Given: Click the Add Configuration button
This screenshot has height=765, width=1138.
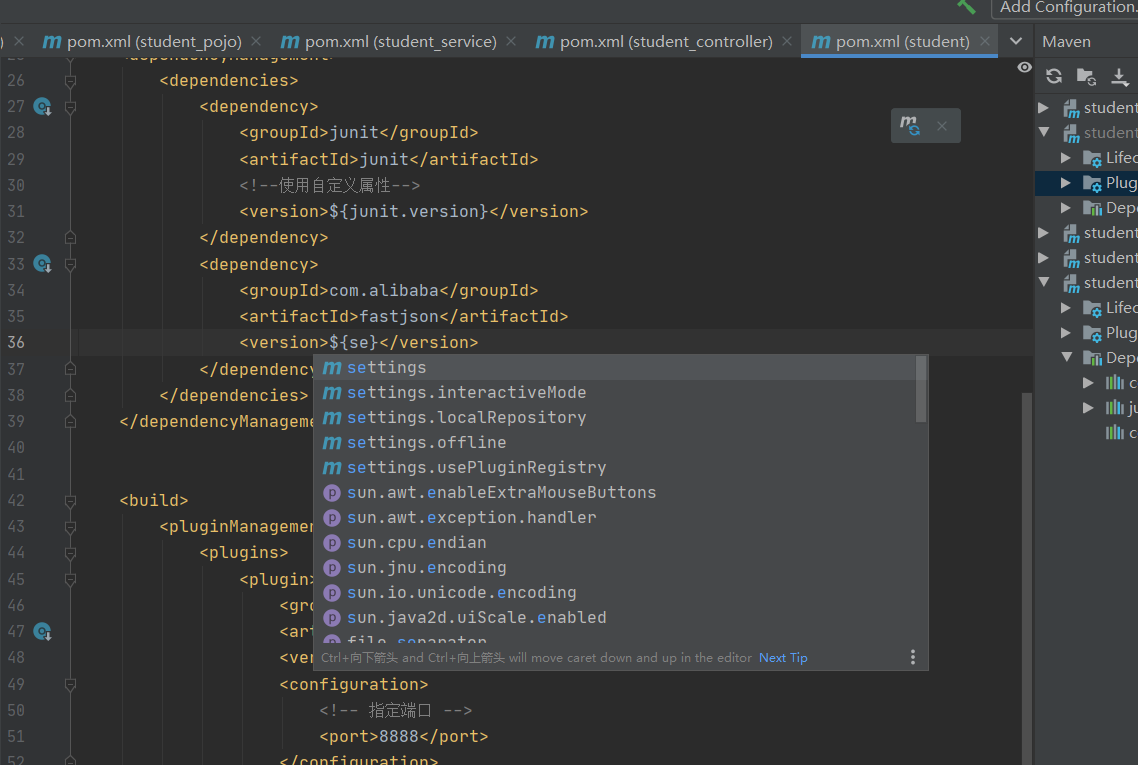Looking at the screenshot, I should click(x=1067, y=7).
